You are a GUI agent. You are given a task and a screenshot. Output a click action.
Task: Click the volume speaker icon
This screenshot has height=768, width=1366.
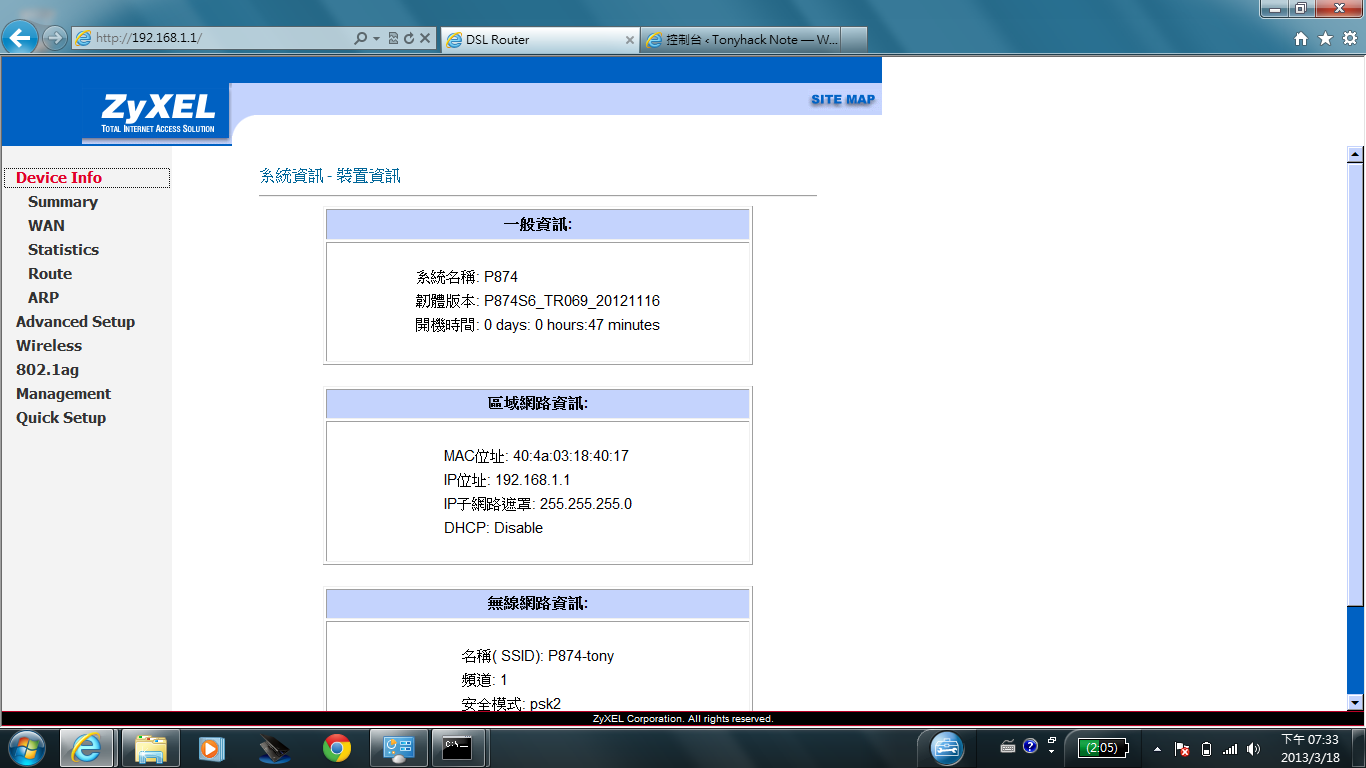click(x=1254, y=748)
